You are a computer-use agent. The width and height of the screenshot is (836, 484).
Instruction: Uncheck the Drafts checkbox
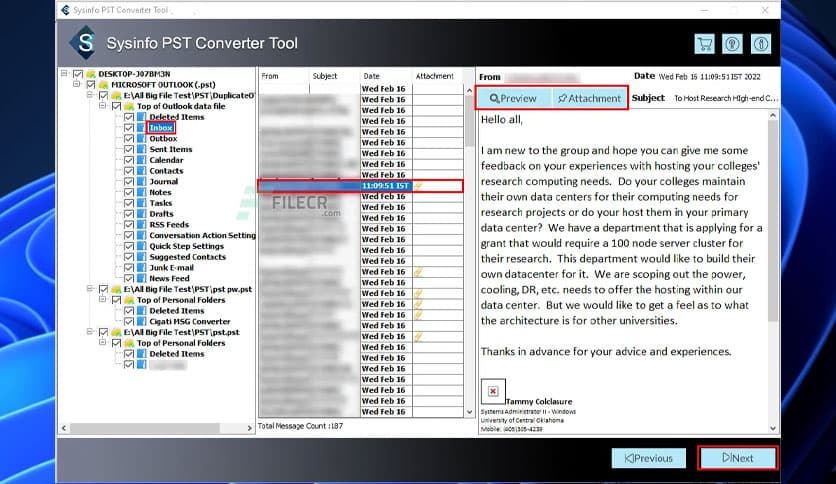coord(128,213)
